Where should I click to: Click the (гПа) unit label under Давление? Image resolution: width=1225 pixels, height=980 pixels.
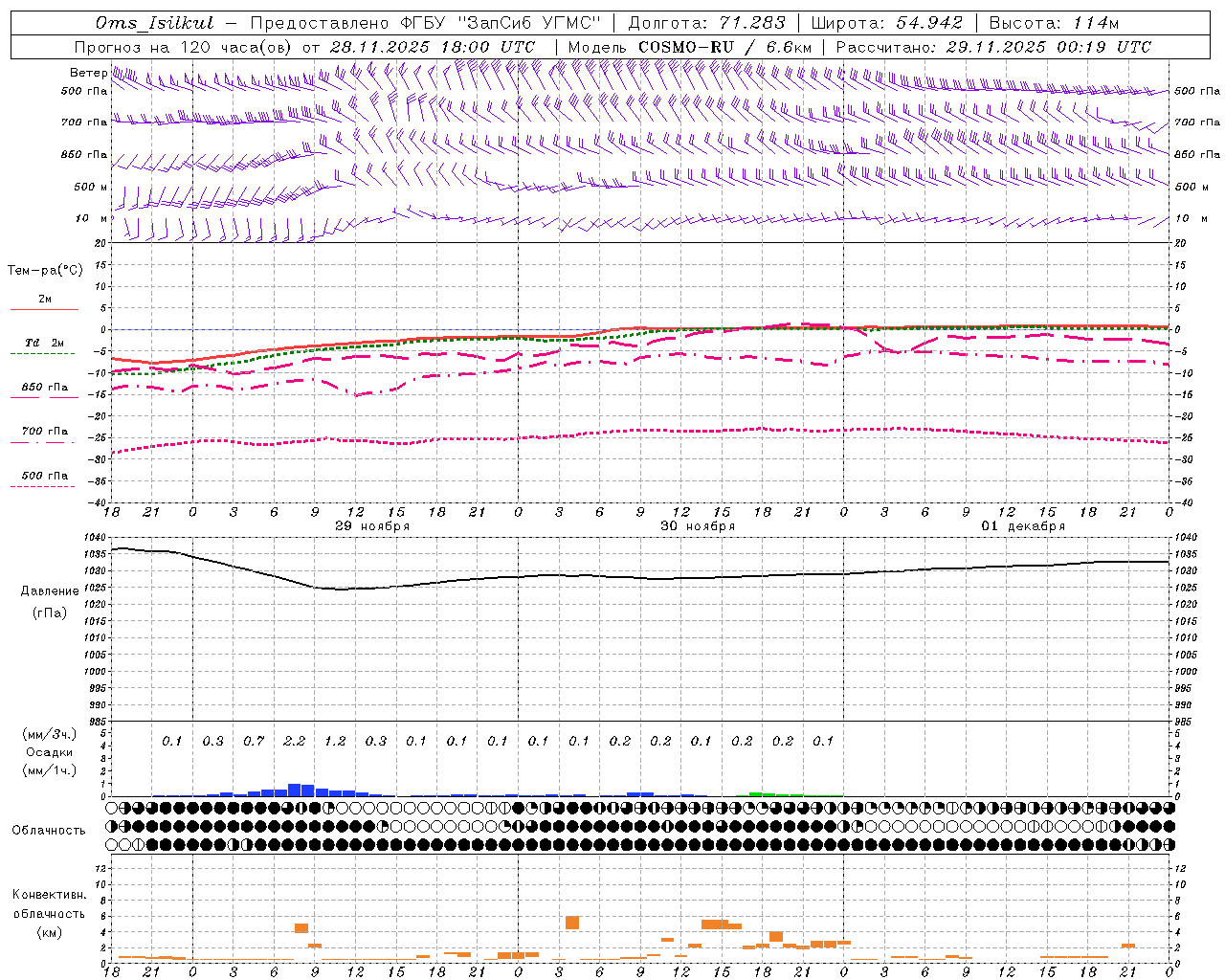[50, 612]
